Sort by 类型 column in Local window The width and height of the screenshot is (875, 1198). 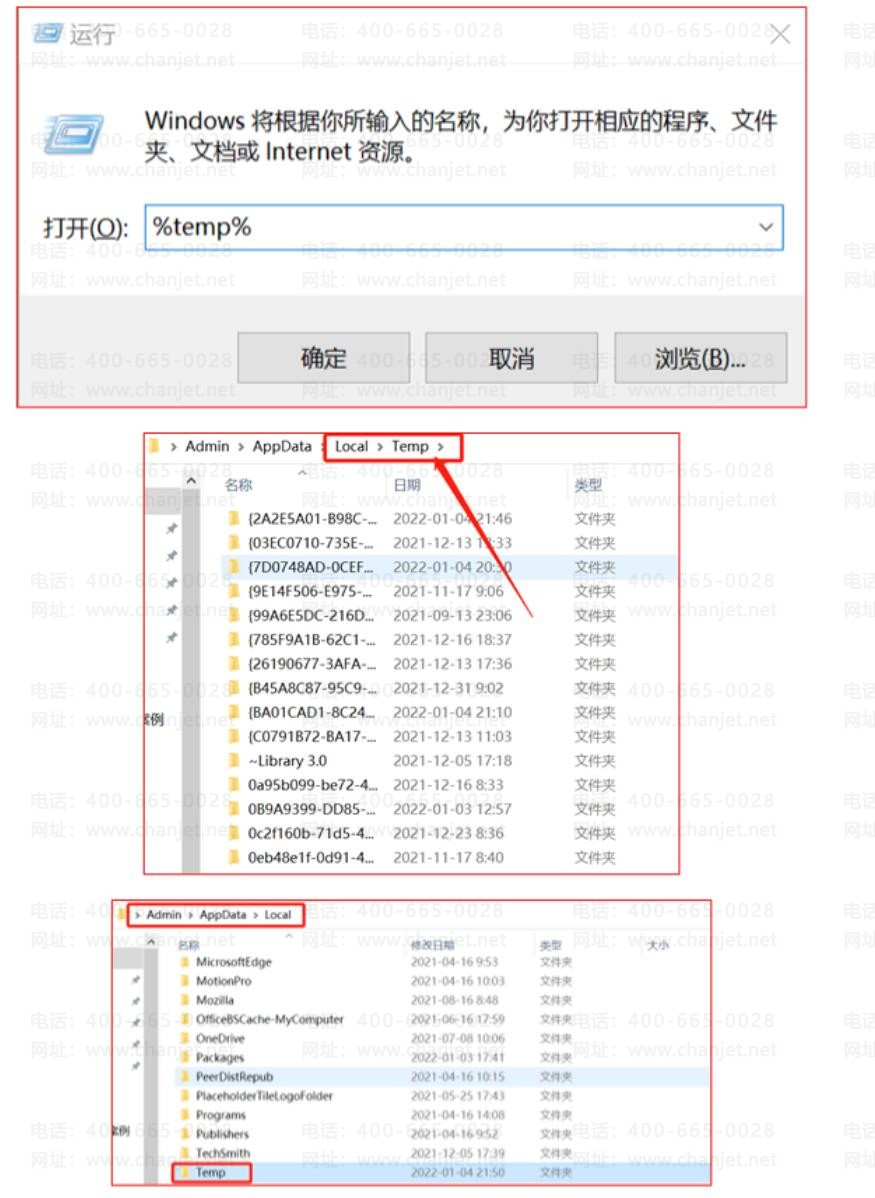click(x=551, y=945)
